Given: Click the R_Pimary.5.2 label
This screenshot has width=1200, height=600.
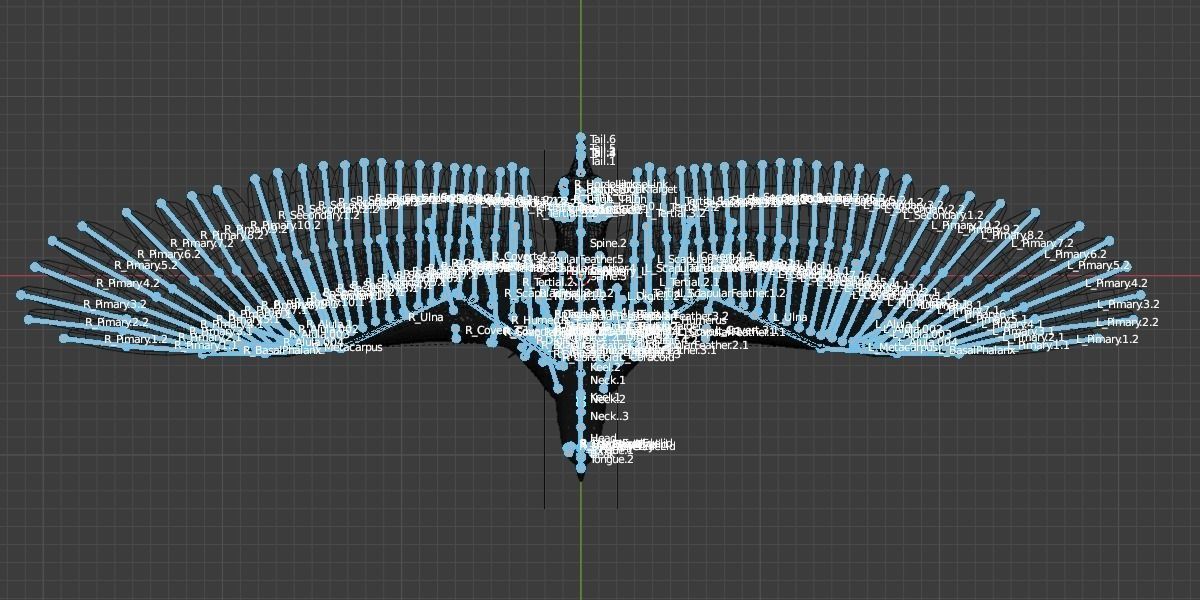Looking at the screenshot, I should pos(145,265).
